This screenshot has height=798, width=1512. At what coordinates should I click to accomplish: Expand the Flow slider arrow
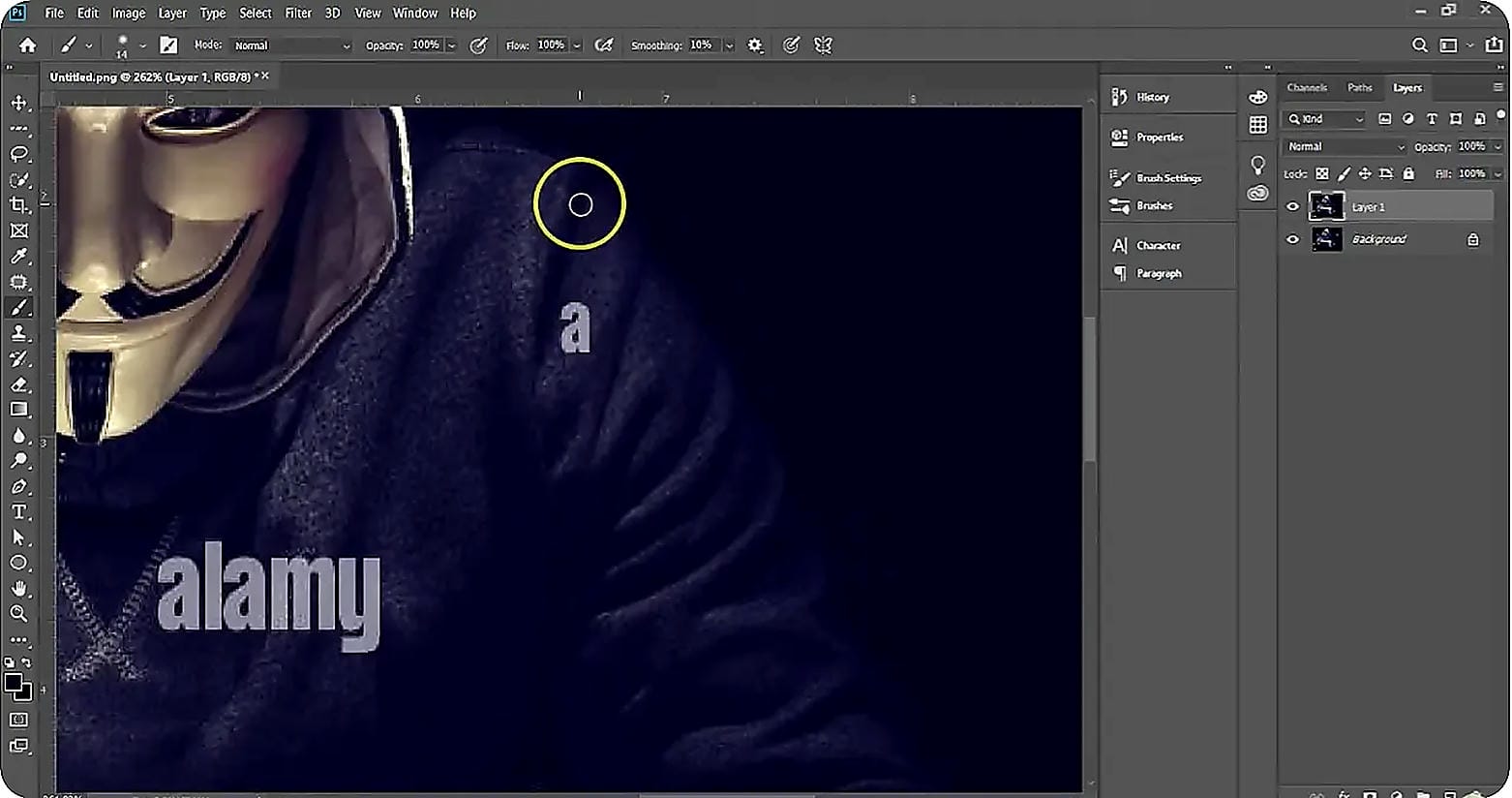click(x=577, y=46)
